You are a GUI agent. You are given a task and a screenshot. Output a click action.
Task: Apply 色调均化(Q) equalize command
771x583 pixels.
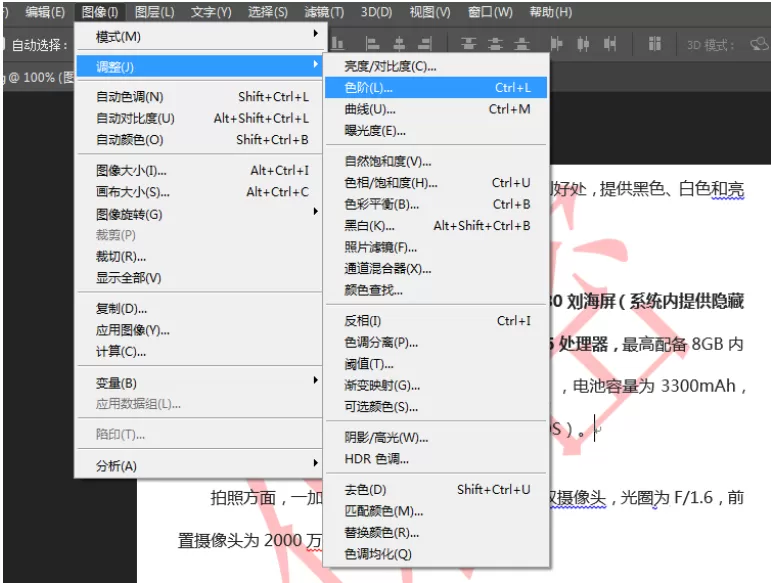pos(436,554)
